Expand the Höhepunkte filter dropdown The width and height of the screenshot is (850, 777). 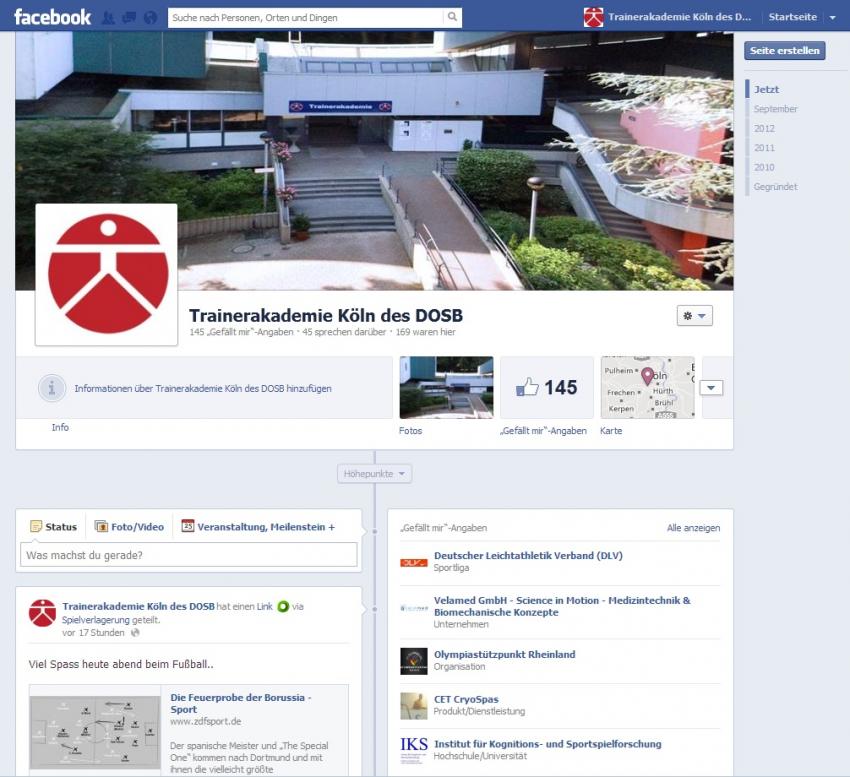375,474
